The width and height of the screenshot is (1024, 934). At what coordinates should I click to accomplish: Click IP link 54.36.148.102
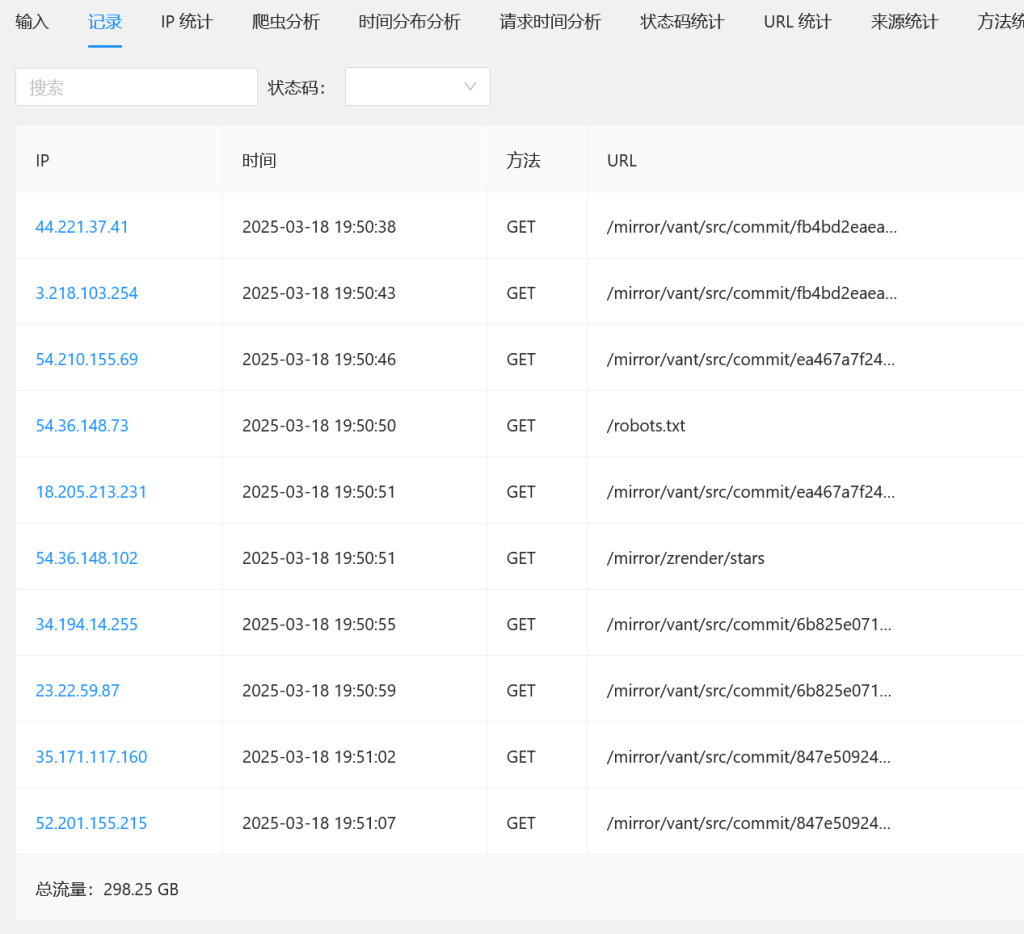click(87, 558)
